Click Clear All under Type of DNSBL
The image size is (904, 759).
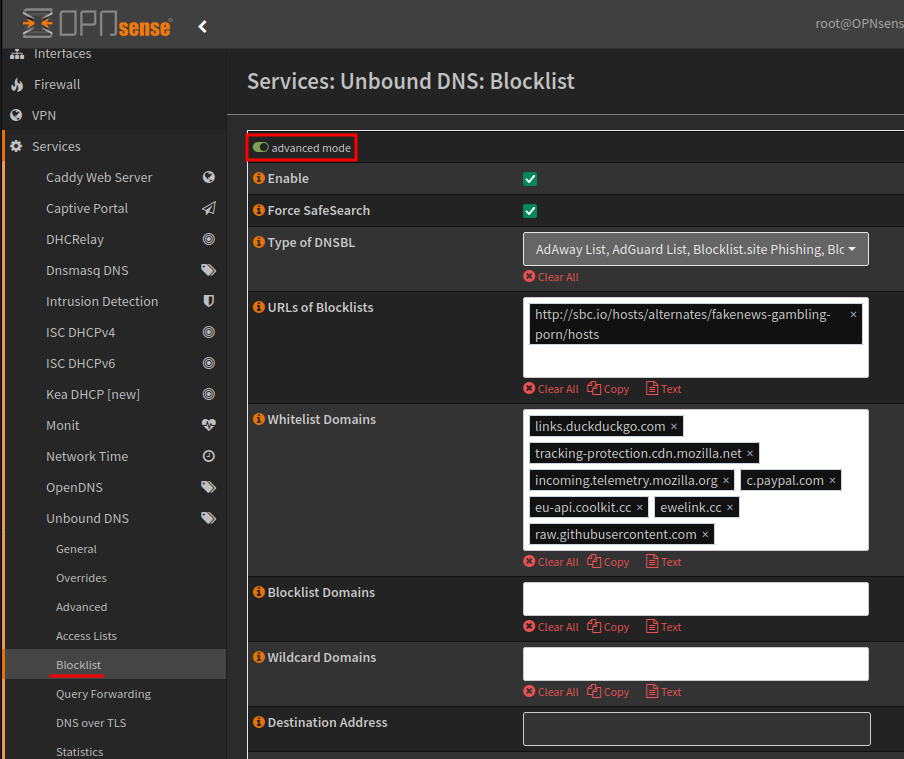551,277
